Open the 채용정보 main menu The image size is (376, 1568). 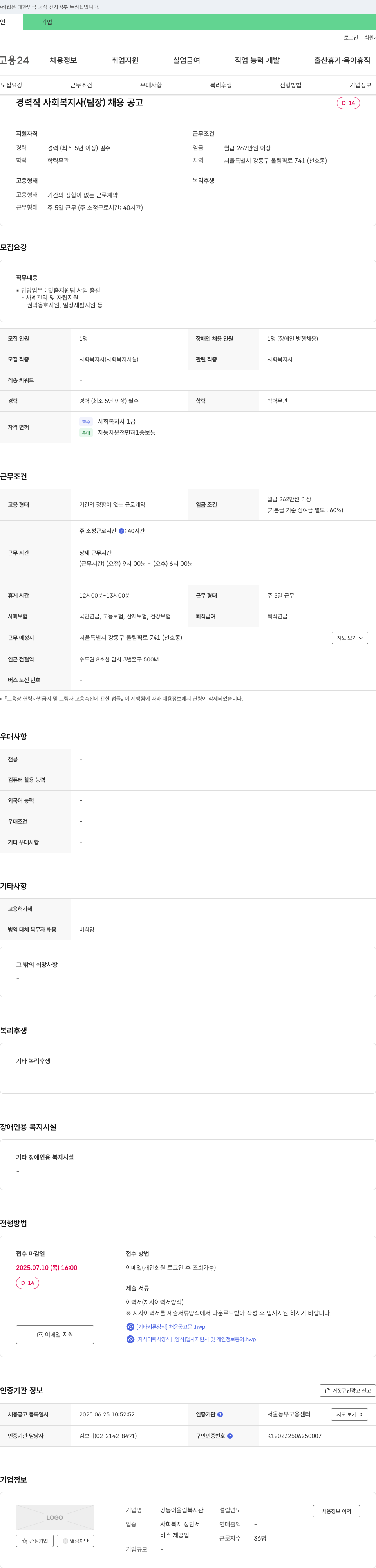tap(63, 60)
